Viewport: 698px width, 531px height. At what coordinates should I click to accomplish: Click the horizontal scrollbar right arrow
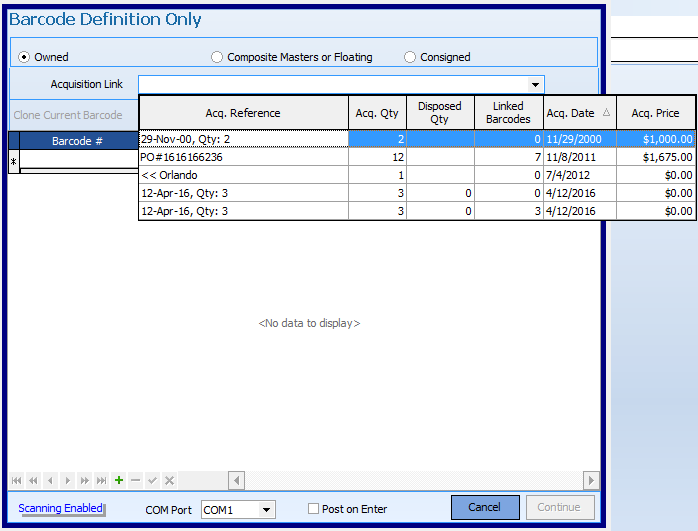pyautogui.click(x=591, y=481)
